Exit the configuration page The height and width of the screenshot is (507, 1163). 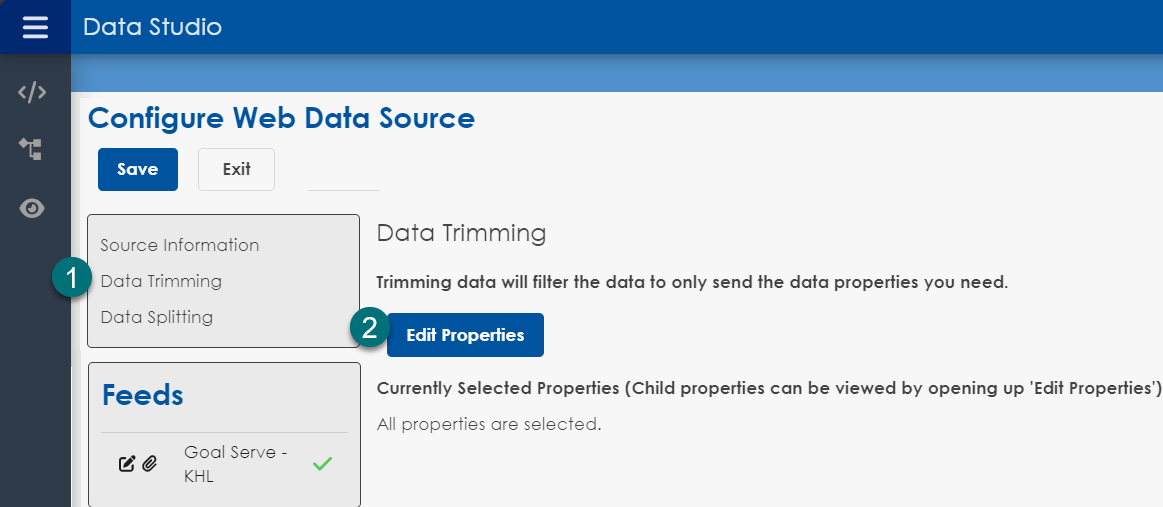coord(236,169)
